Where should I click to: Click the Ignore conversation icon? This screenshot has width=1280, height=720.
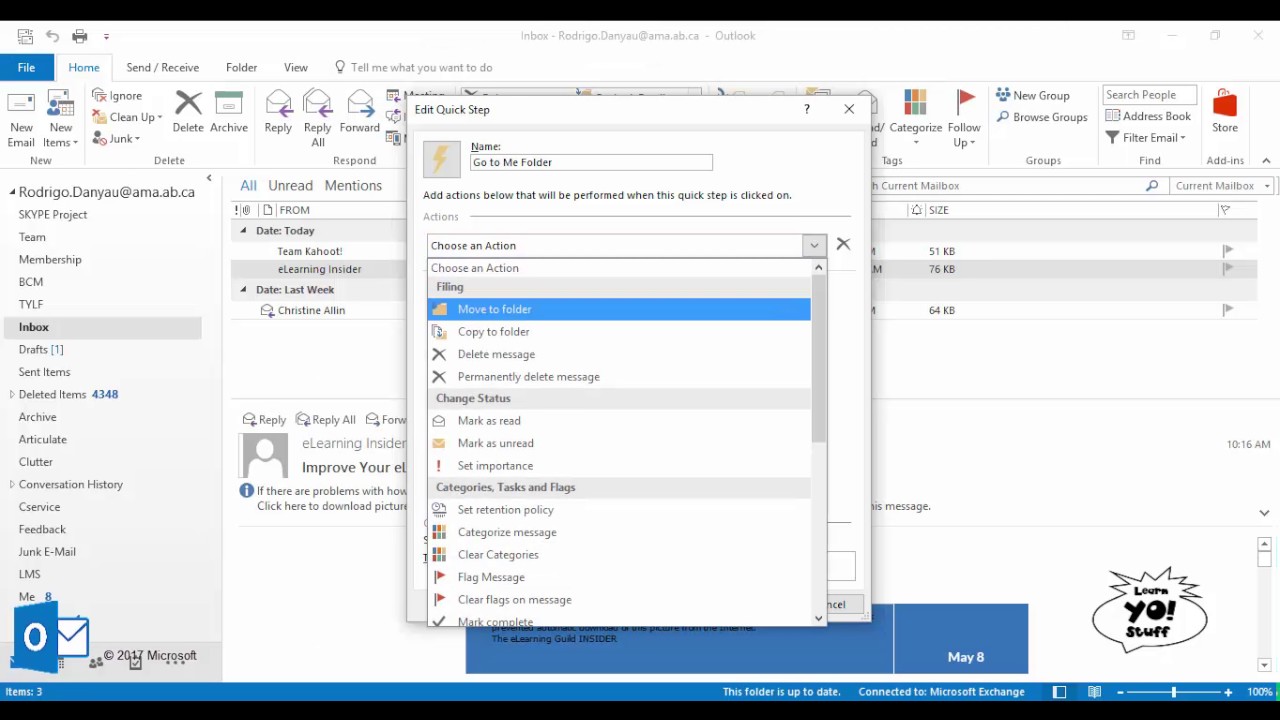(x=99, y=95)
